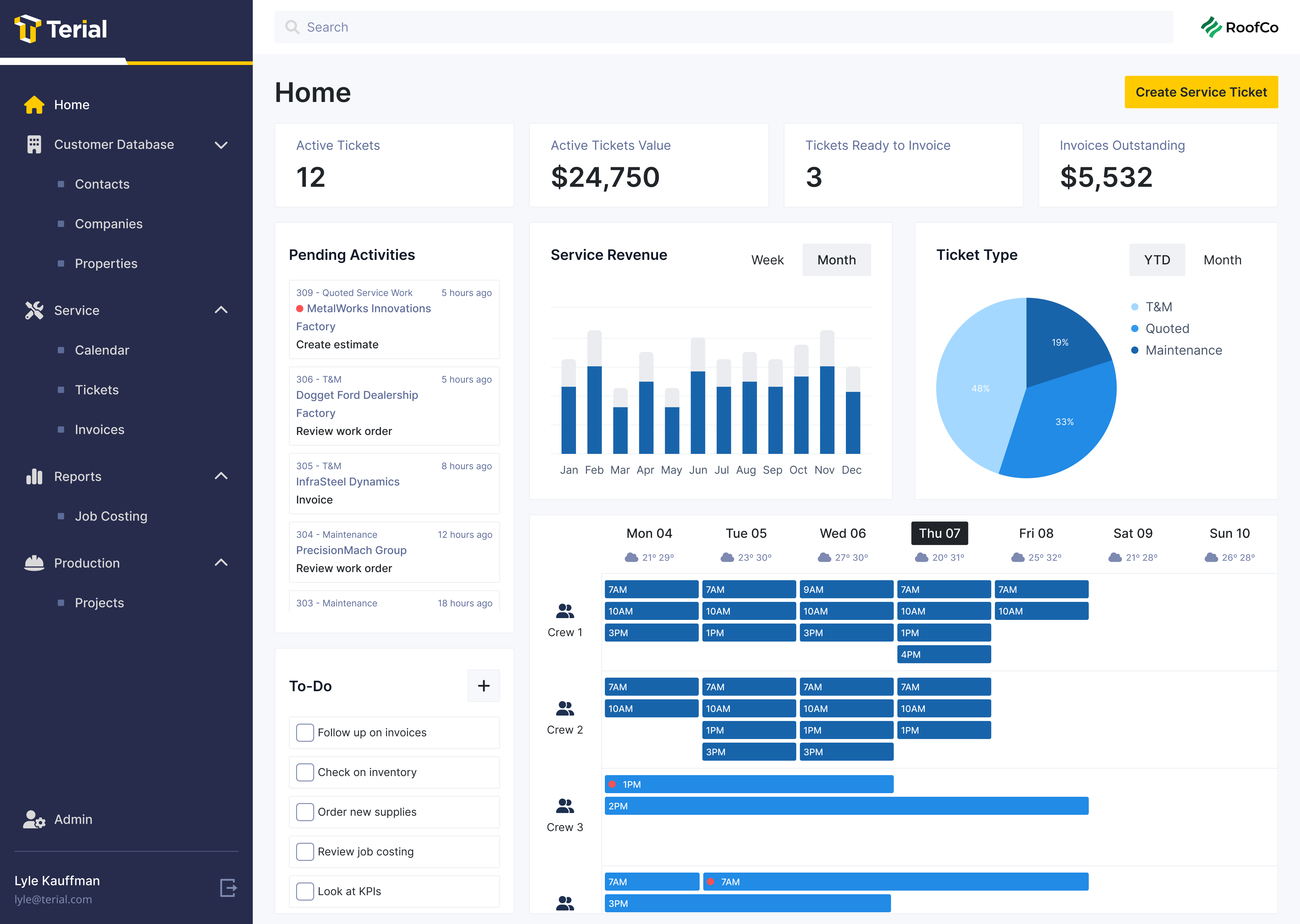Check the Follow up on invoices box
The image size is (1300, 924).
click(305, 732)
